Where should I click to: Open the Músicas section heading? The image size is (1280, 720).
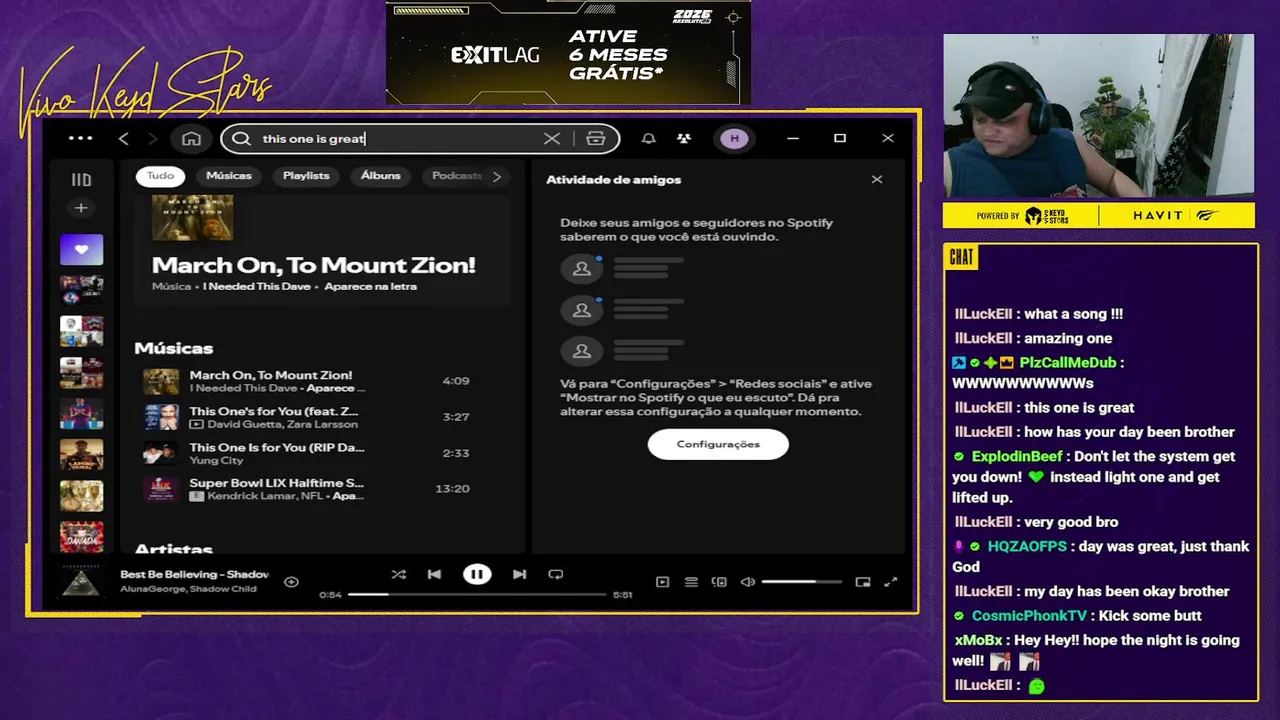click(x=174, y=348)
